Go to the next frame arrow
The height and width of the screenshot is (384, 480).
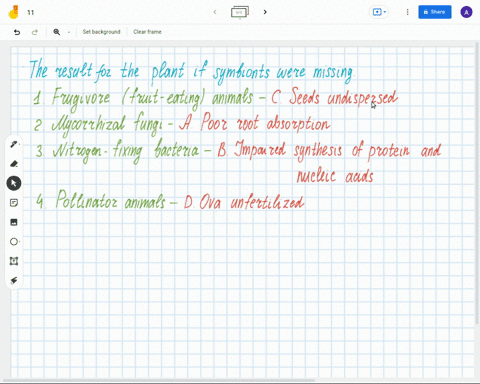coord(265,12)
